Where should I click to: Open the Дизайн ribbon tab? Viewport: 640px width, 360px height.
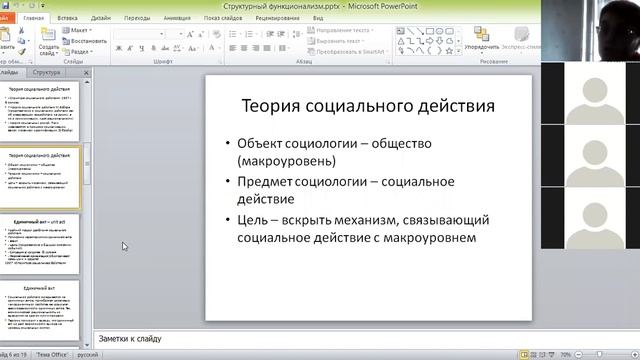101,18
